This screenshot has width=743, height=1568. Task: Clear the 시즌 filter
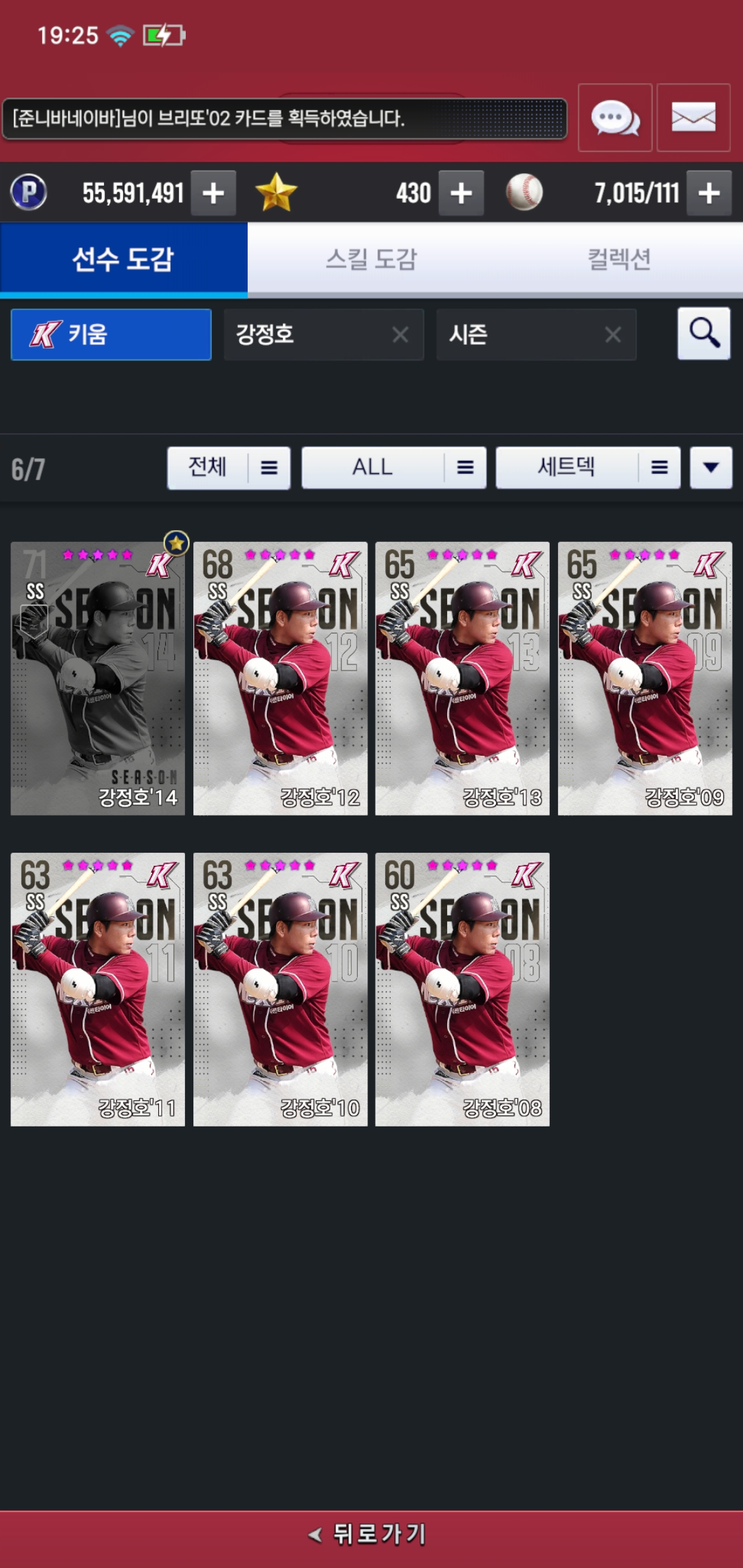(x=613, y=335)
